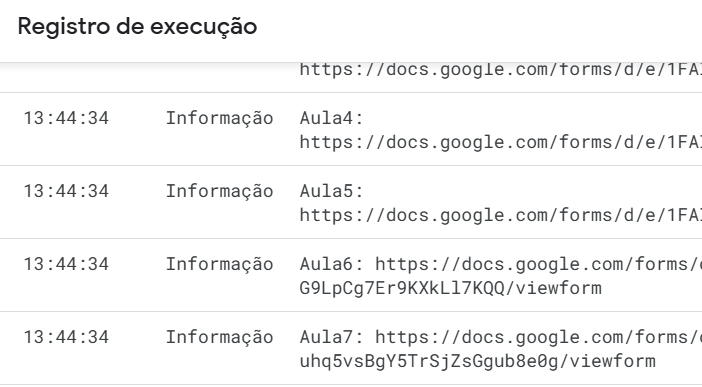The height and width of the screenshot is (387, 702).
Task: Open the docs.google.com URL under Aula5
Action: pos(501,215)
